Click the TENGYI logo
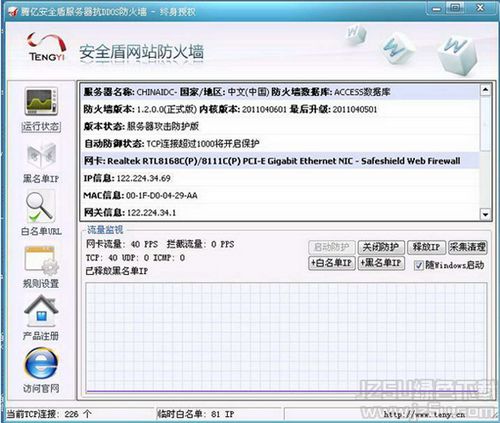500x423 pixels. (x=47, y=47)
